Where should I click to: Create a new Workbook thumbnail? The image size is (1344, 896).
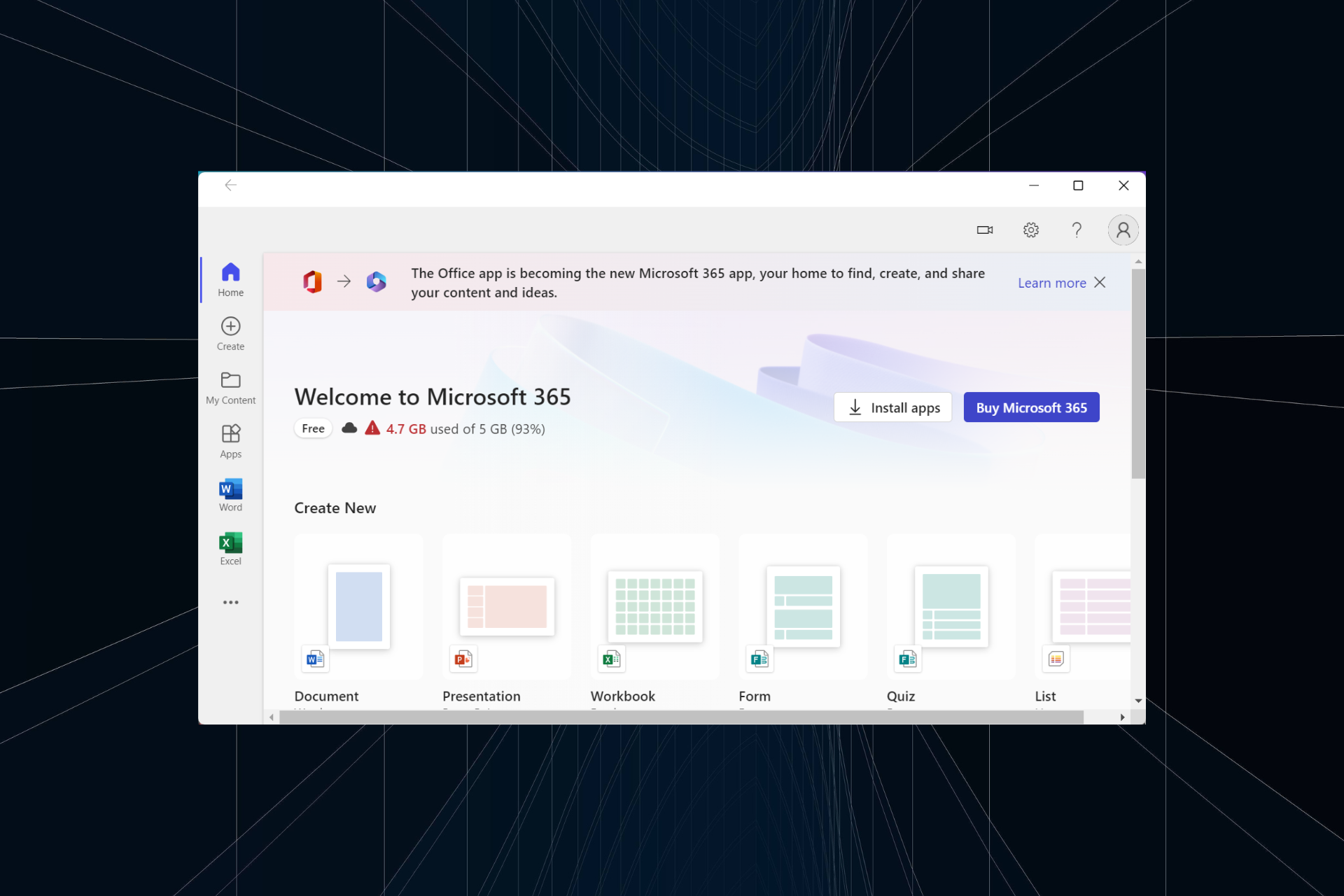pos(654,606)
